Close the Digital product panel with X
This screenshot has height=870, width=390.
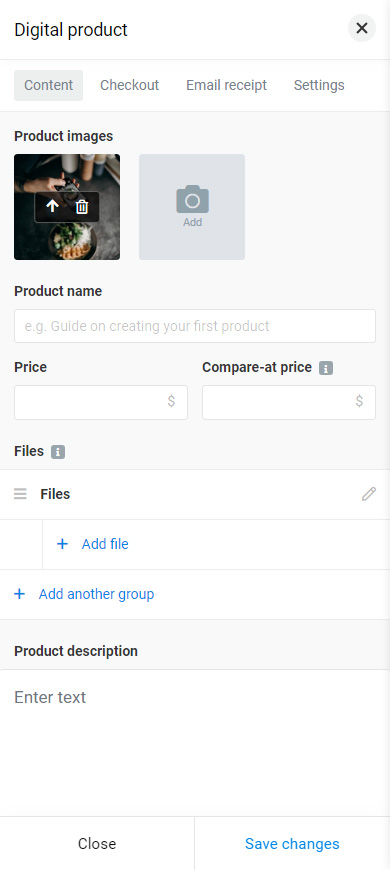362,28
